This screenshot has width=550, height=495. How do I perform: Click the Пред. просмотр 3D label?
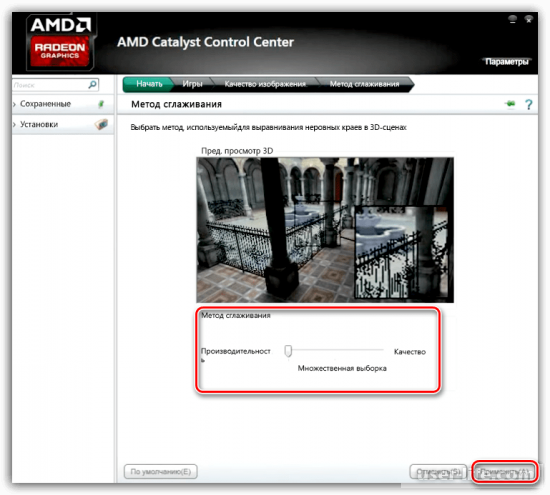point(237,151)
